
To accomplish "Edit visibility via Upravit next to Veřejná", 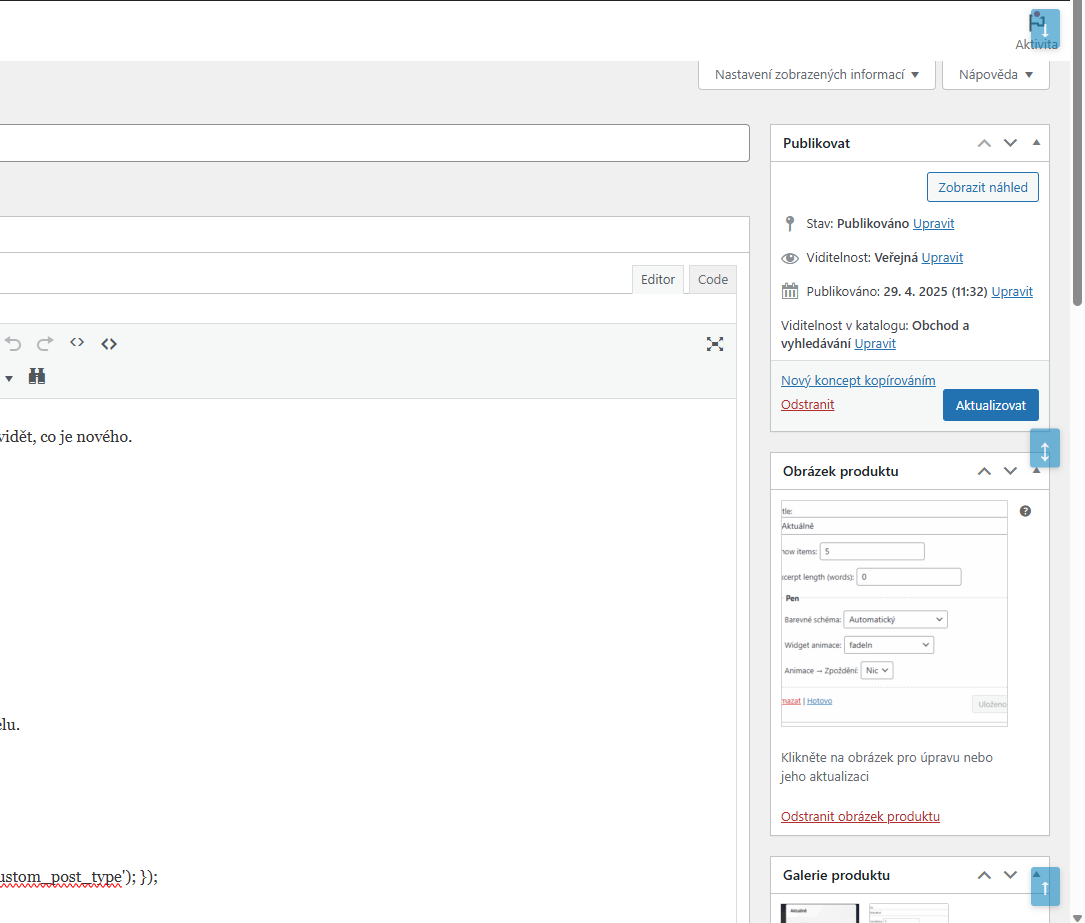I will click(x=942, y=257).
